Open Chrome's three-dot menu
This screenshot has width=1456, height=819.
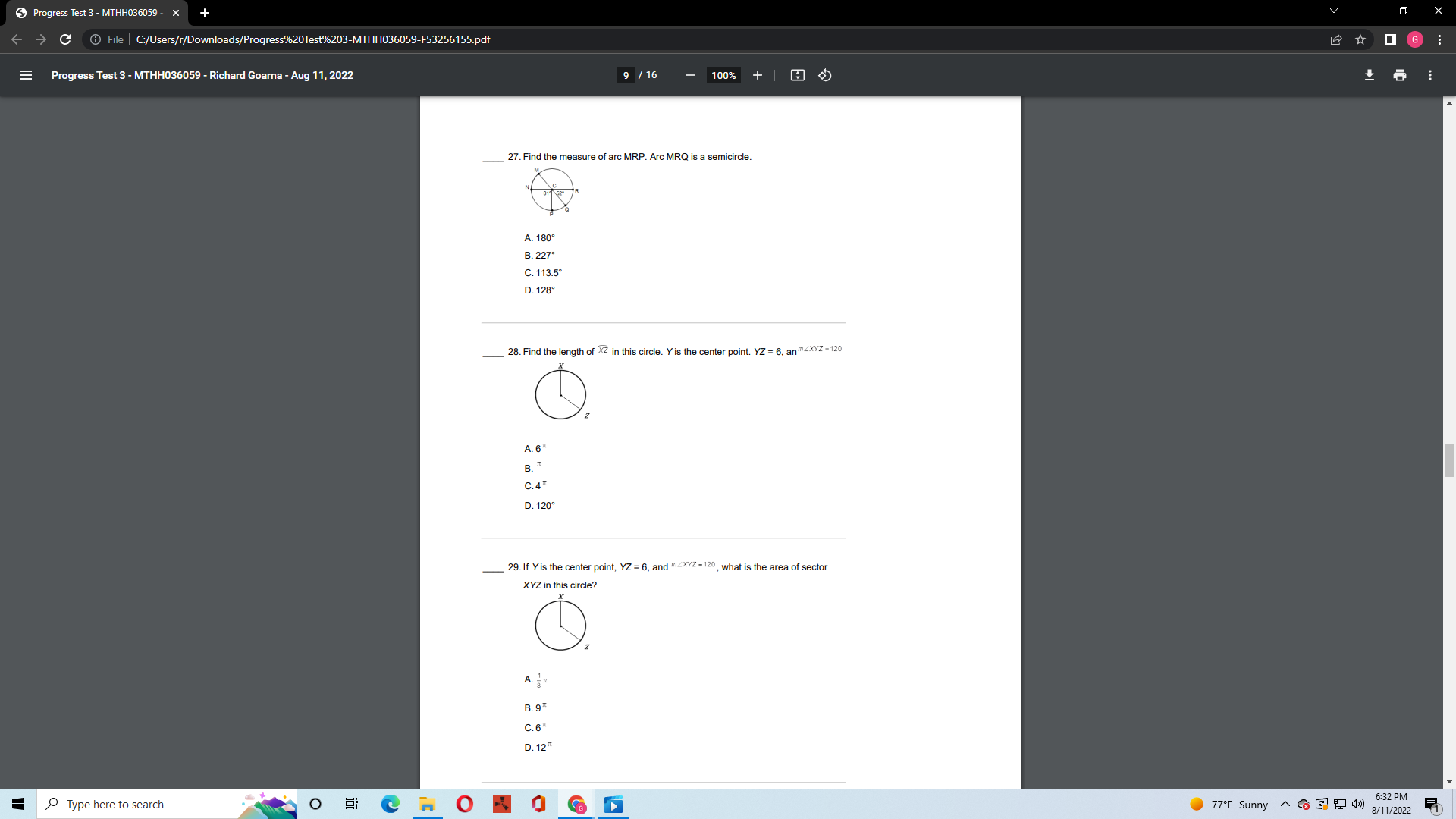[x=1439, y=39]
